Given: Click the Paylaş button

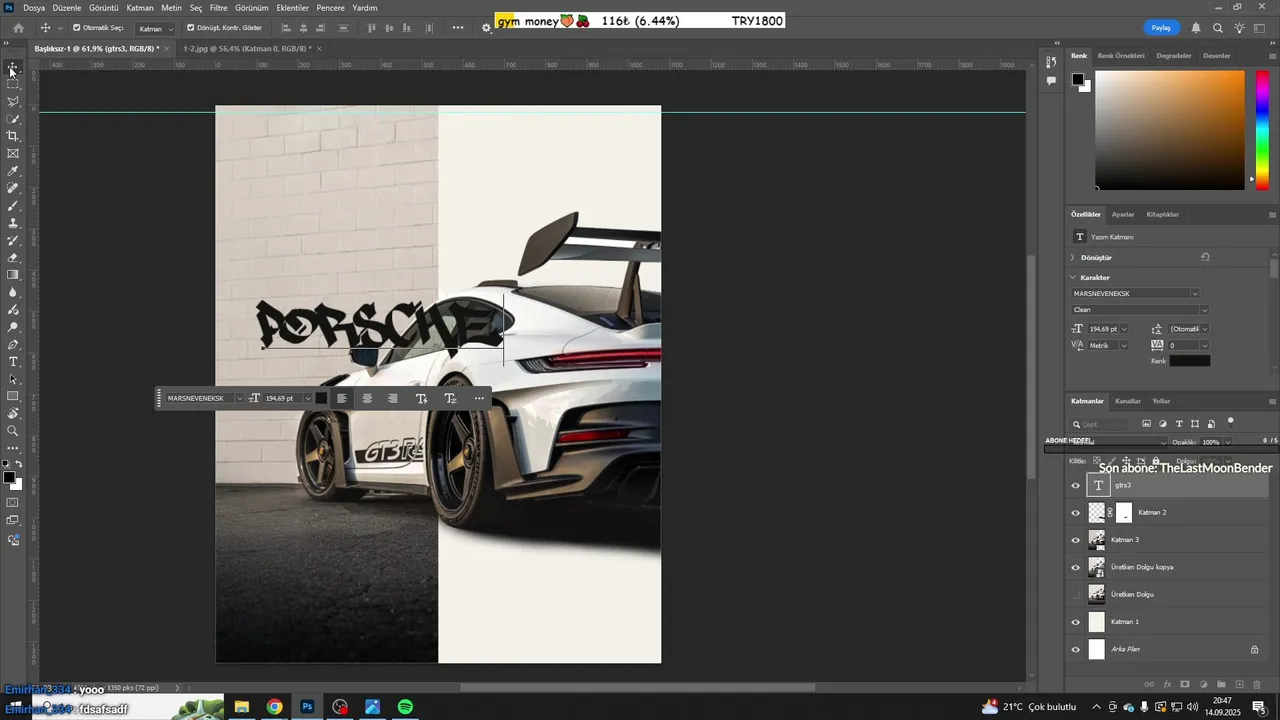Looking at the screenshot, I should (x=1161, y=28).
